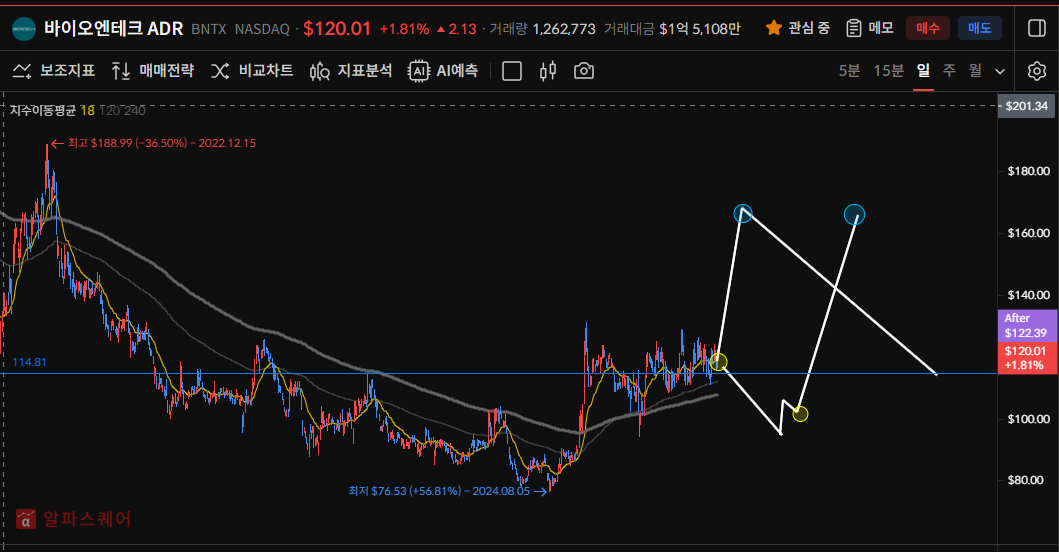Click the 최고 $188.99 high annotation
Image resolution: width=1059 pixels, height=552 pixels.
tap(153, 143)
